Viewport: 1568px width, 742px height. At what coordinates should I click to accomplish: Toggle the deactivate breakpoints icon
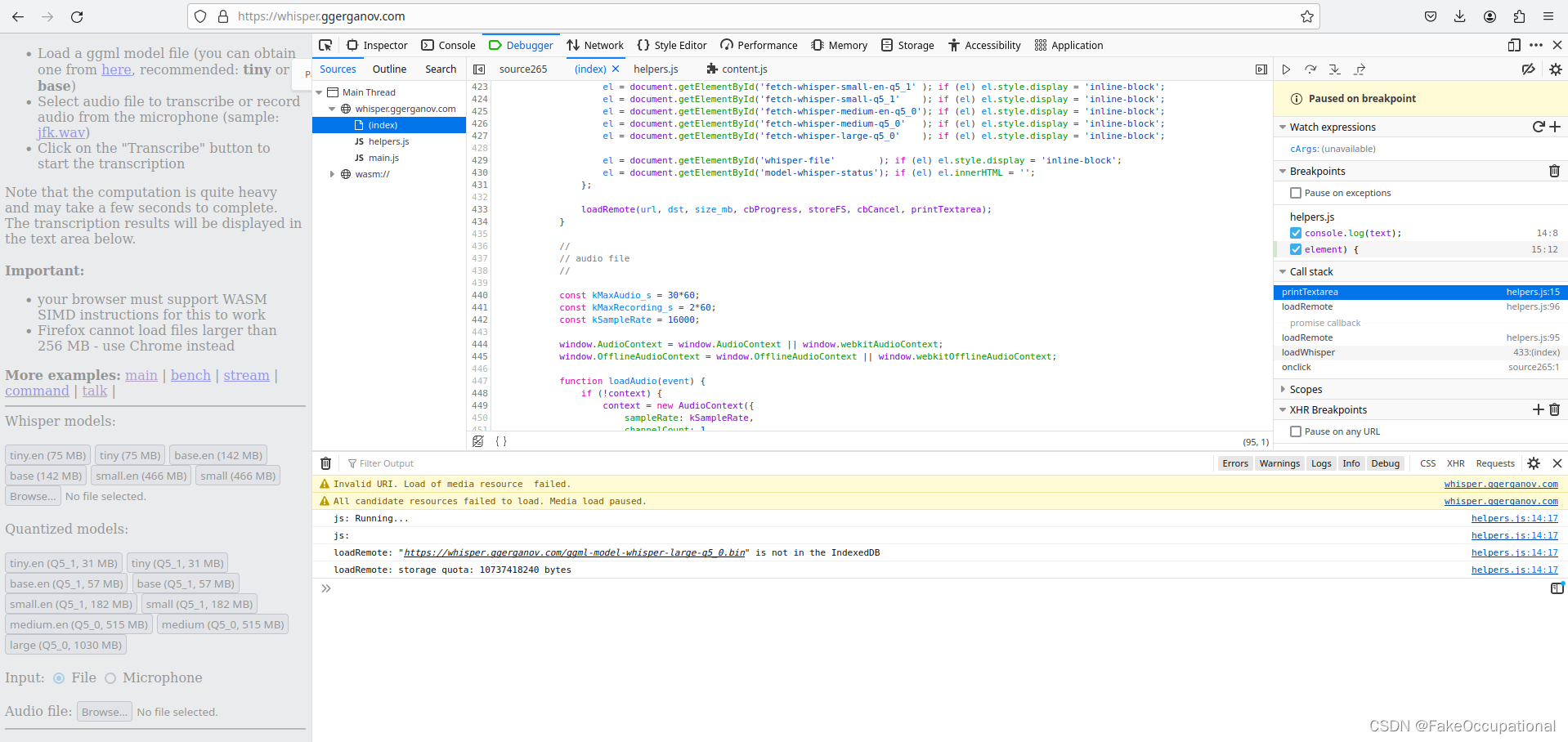(x=1528, y=69)
